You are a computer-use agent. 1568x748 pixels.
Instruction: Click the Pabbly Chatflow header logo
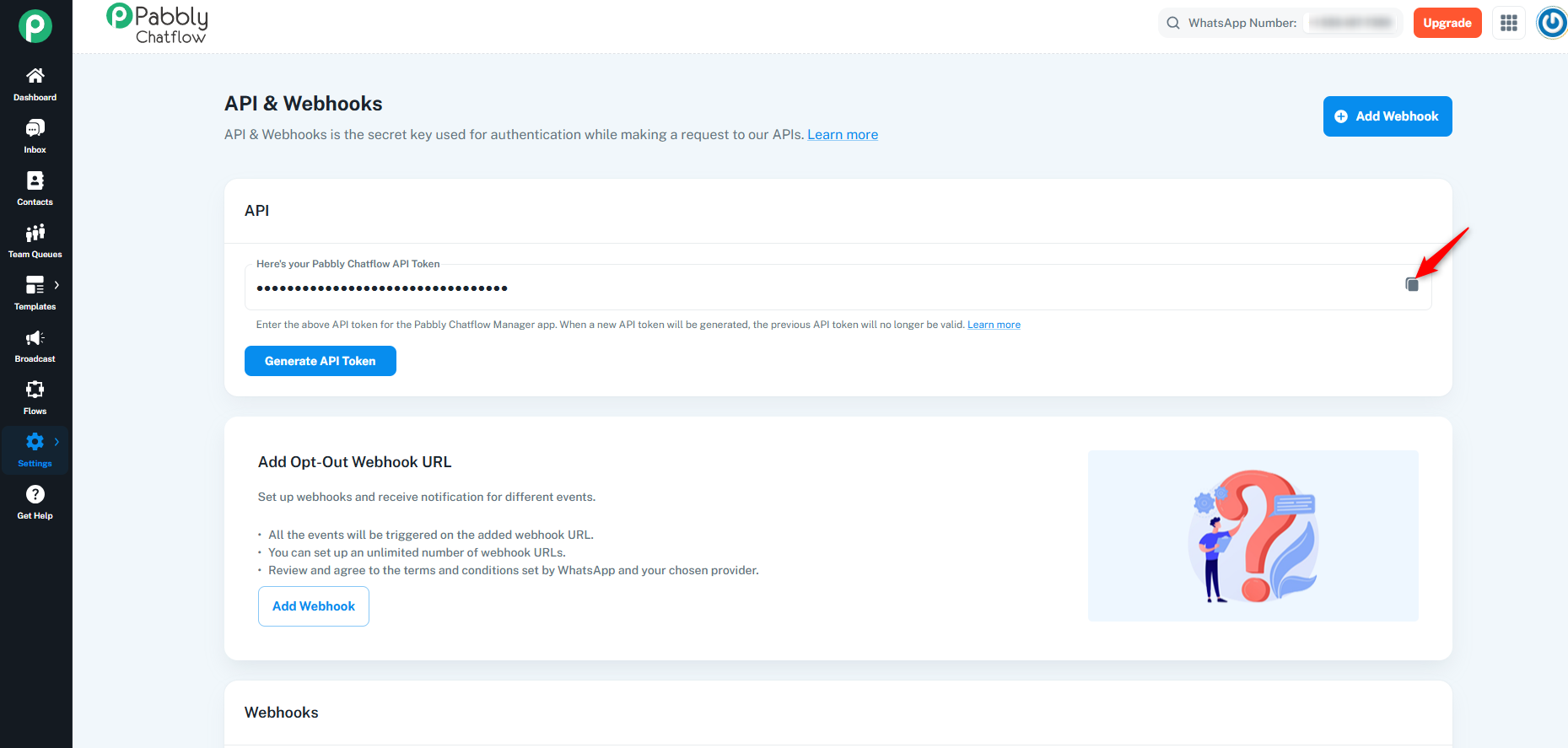point(158,24)
